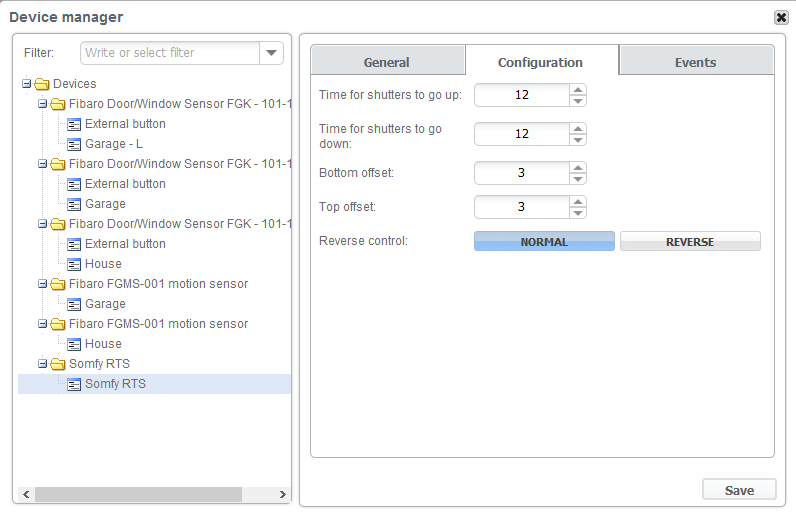796x516 pixels.
Task: Close the Device manager dialog
Action: pyautogui.click(x=781, y=17)
